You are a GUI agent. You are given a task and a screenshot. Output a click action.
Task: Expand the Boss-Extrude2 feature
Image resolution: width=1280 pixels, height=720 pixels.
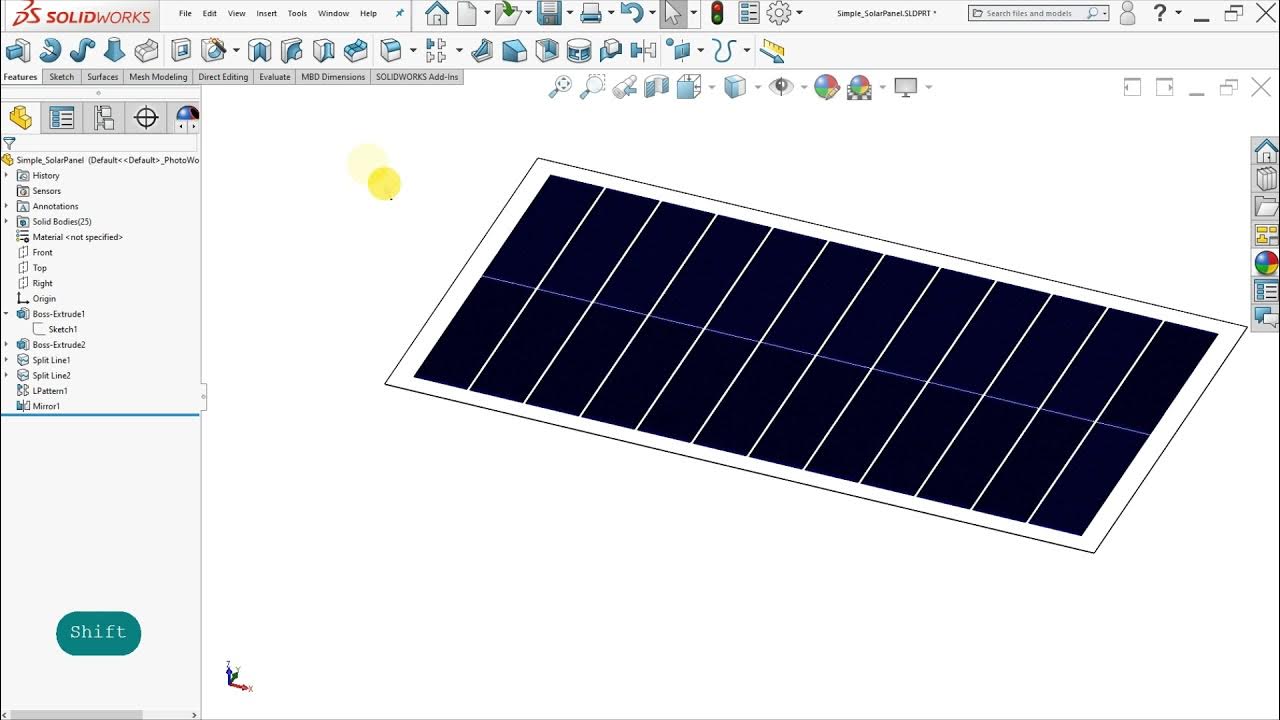click(6, 345)
